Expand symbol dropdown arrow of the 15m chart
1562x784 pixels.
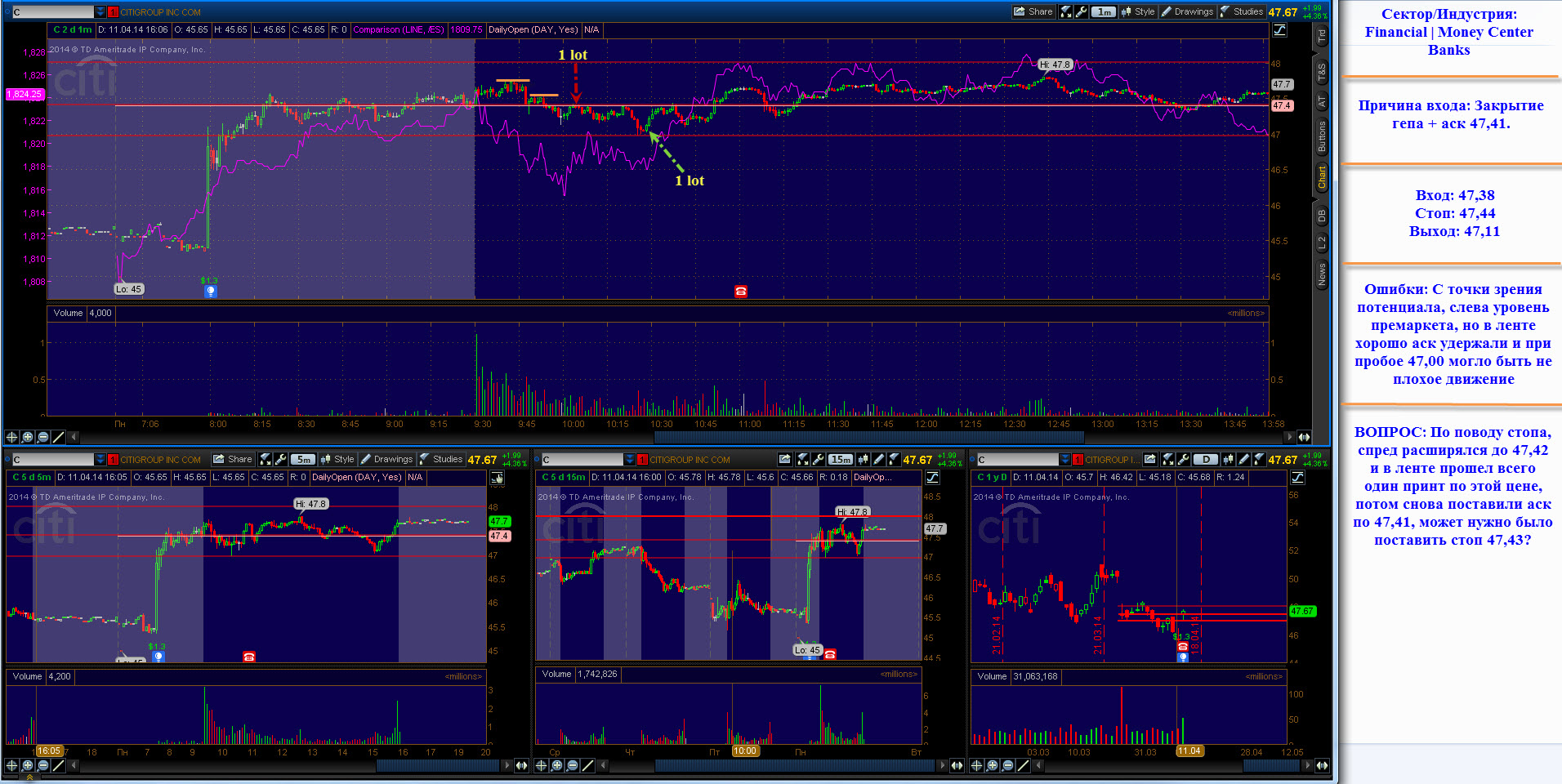coord(630,460)
